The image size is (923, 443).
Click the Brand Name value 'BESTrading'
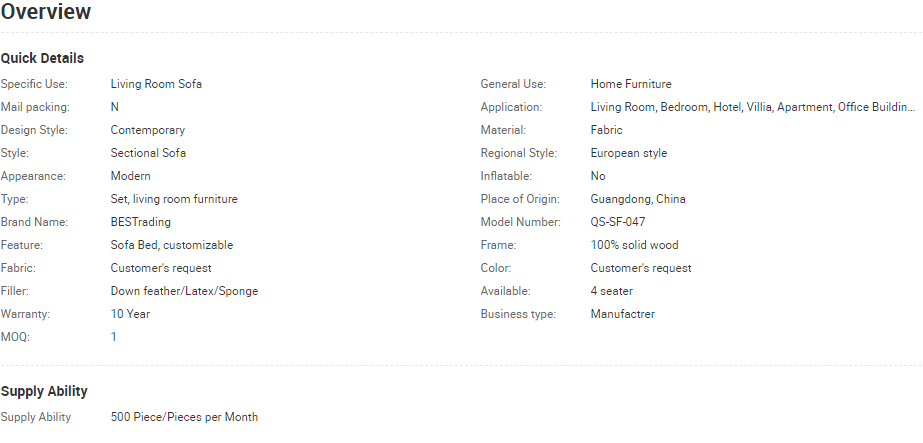(140, 222)
